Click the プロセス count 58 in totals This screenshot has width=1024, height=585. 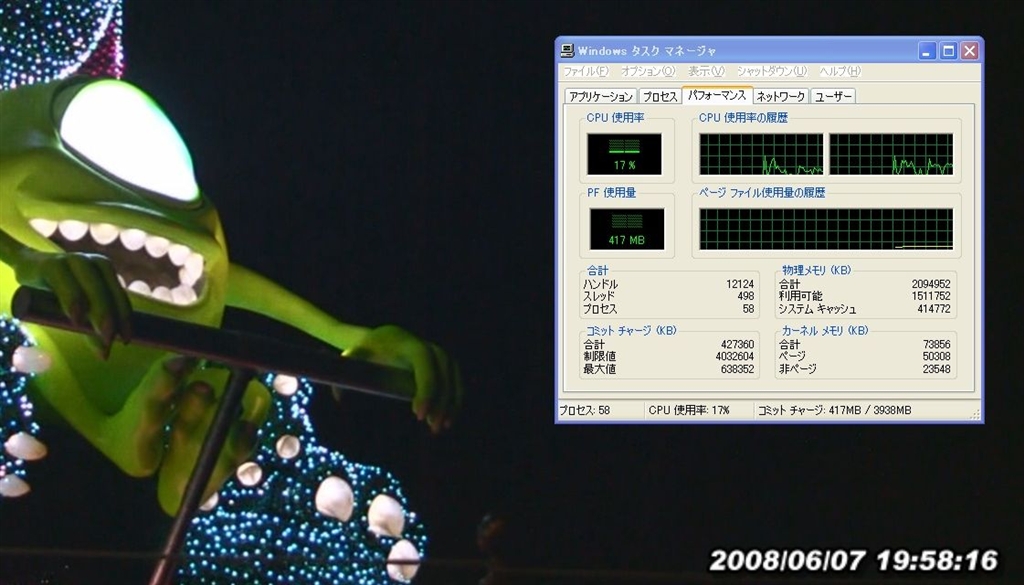pos(748,309)
